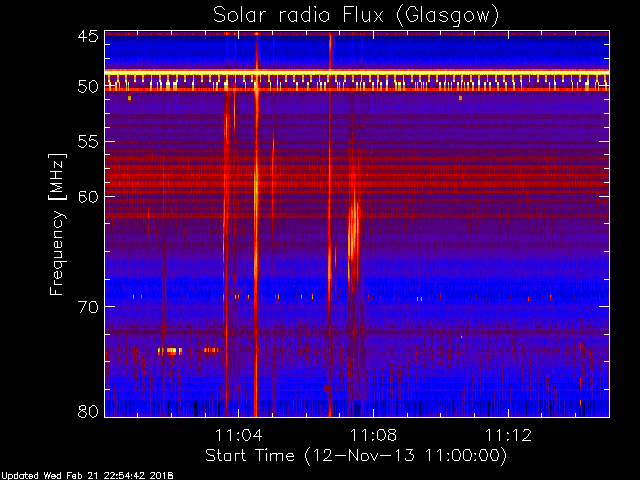Click the "11:08" time tick label

tap(373, 435)
